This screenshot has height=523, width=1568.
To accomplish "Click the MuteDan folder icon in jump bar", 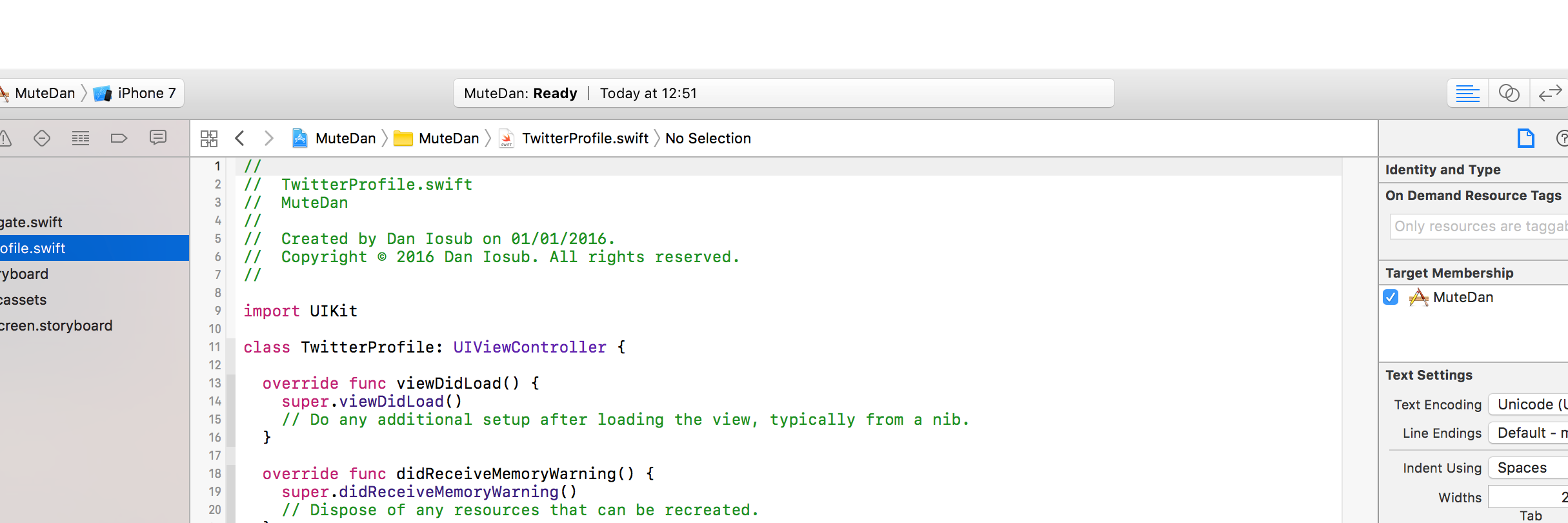I will [403, 138].
